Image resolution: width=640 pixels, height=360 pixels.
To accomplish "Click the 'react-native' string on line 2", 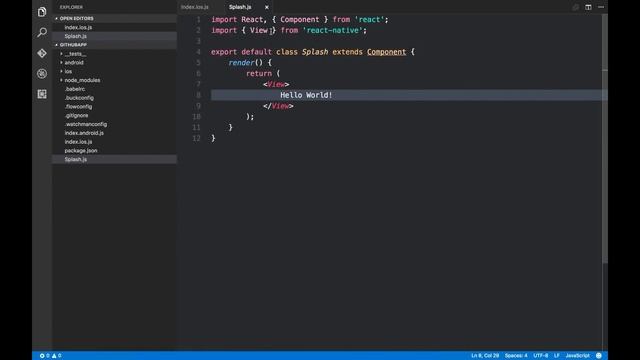I will click(332, 30).
